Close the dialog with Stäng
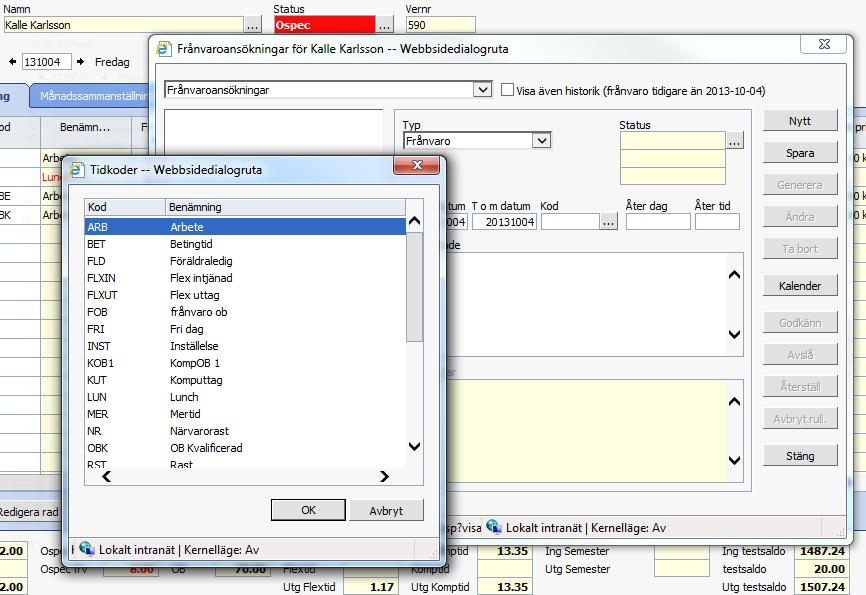 (800, 456)
